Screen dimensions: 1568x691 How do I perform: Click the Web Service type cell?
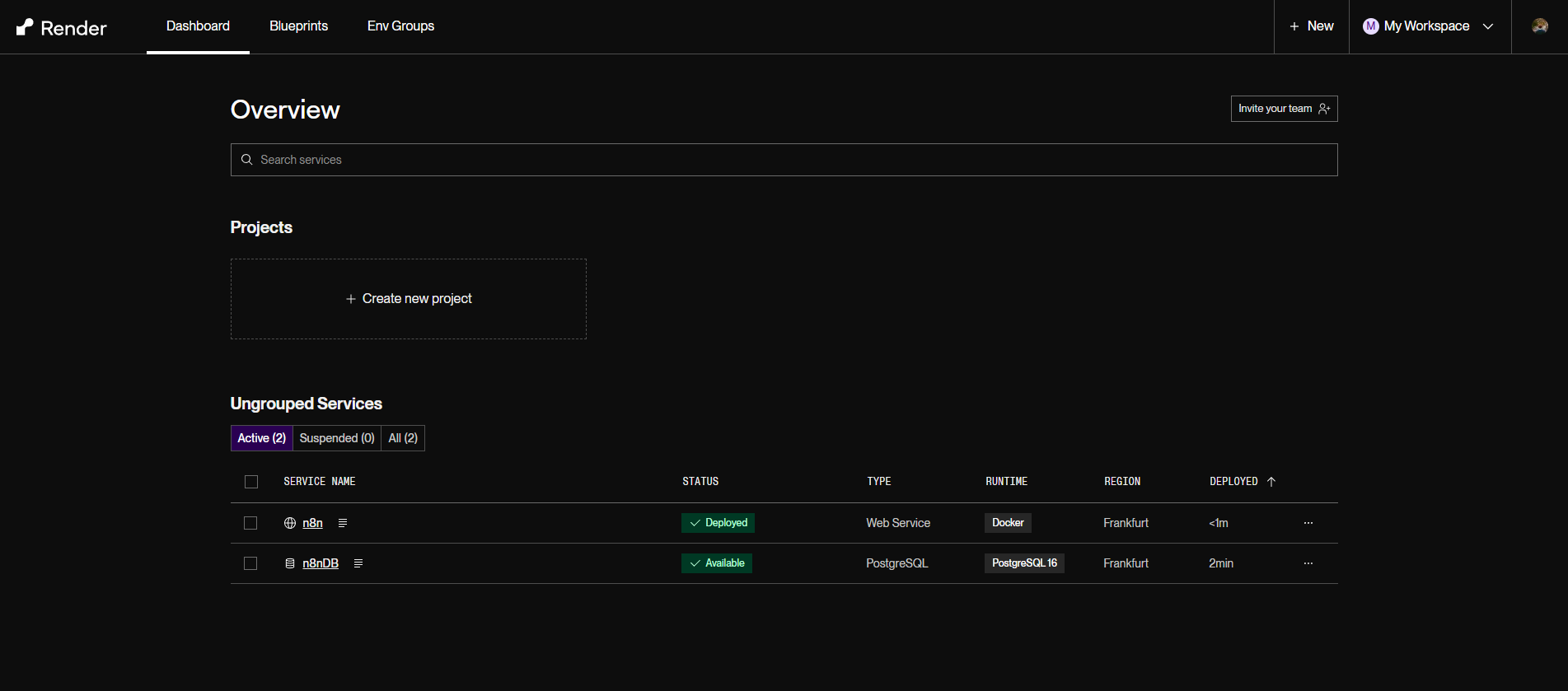coord(898,523)
